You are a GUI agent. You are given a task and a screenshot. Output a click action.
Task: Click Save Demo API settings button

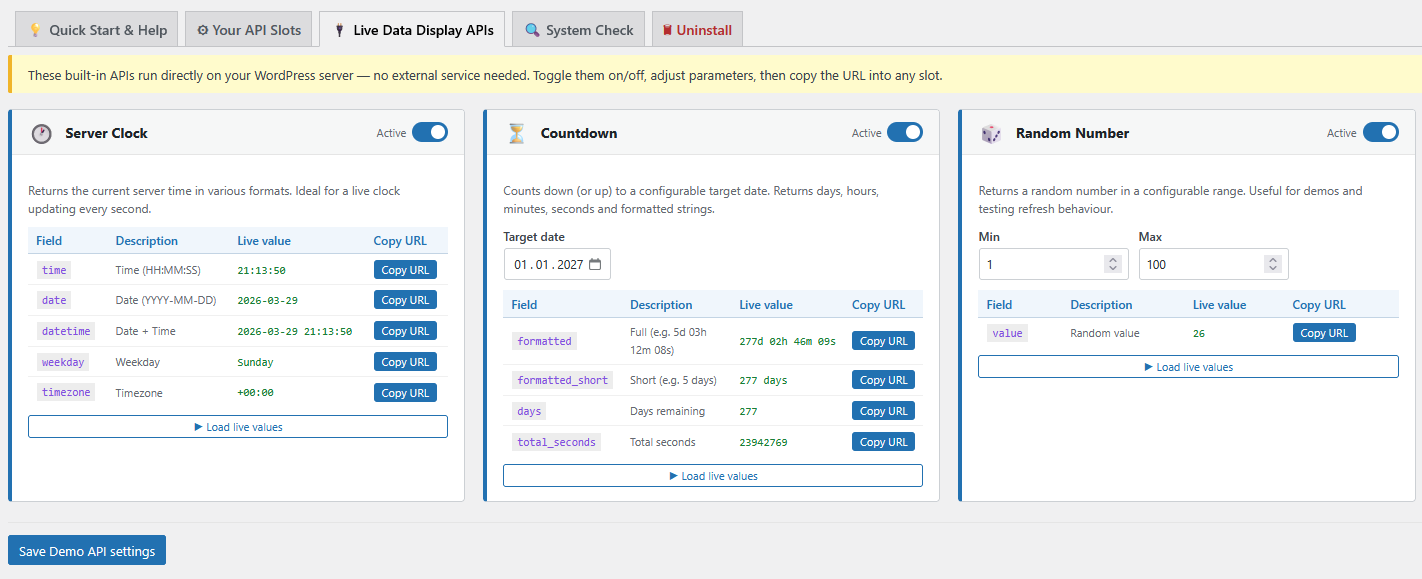coord(87,551)
